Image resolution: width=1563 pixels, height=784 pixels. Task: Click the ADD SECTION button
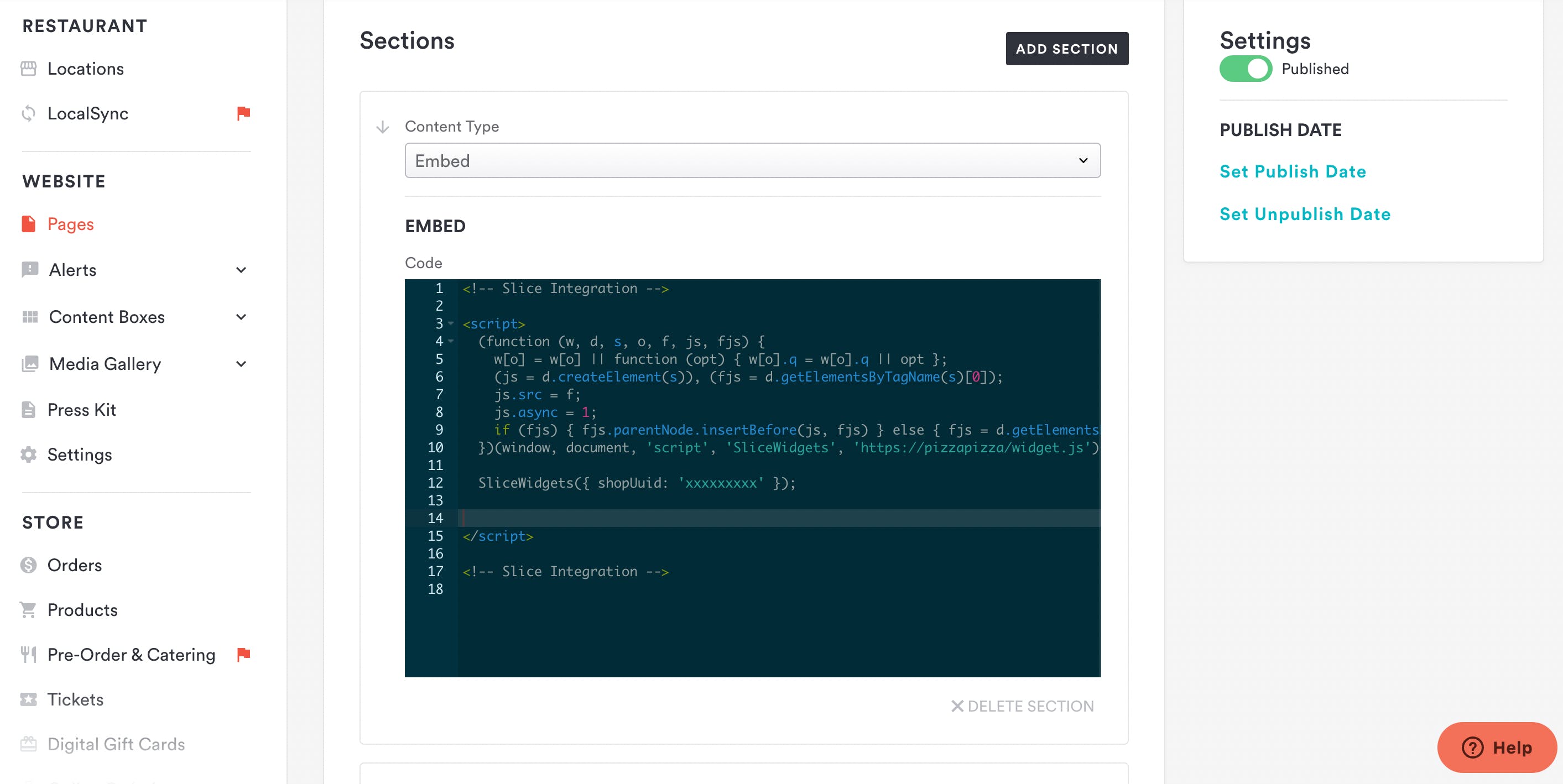[x=1067, y=49]
